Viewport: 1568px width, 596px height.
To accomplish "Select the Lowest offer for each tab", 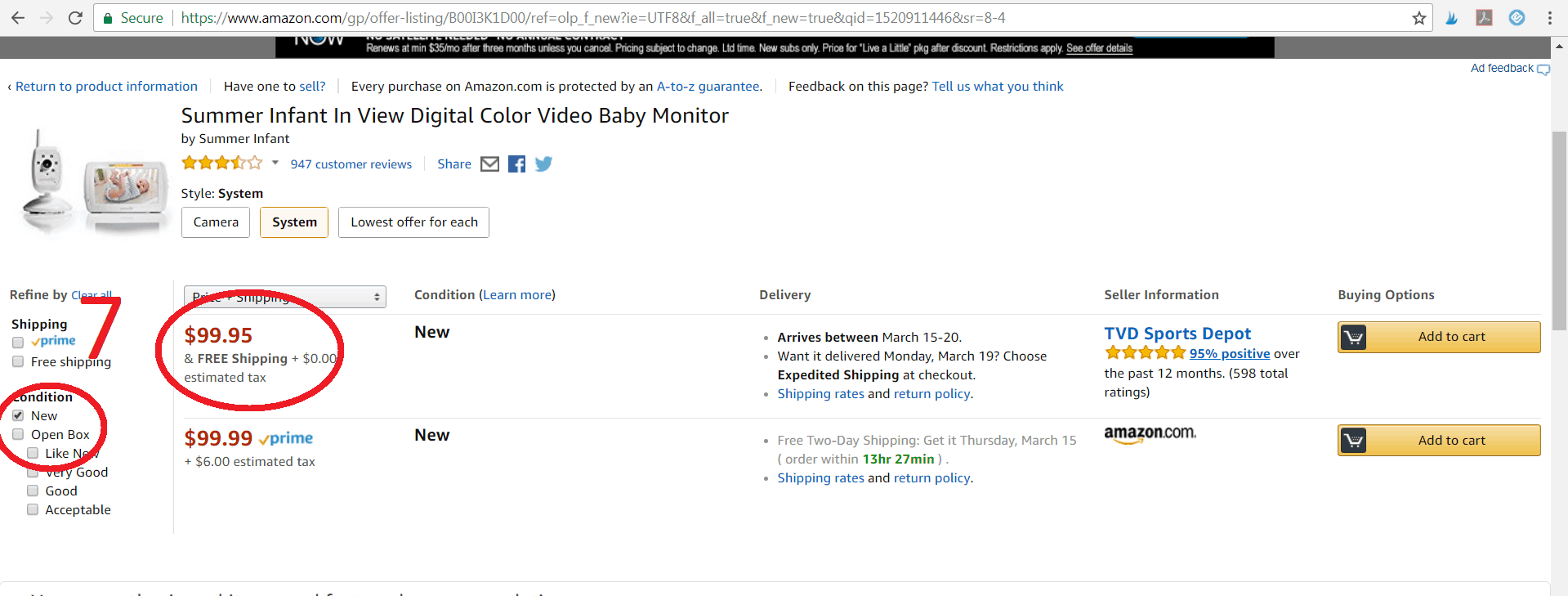I will pos(413,222).
